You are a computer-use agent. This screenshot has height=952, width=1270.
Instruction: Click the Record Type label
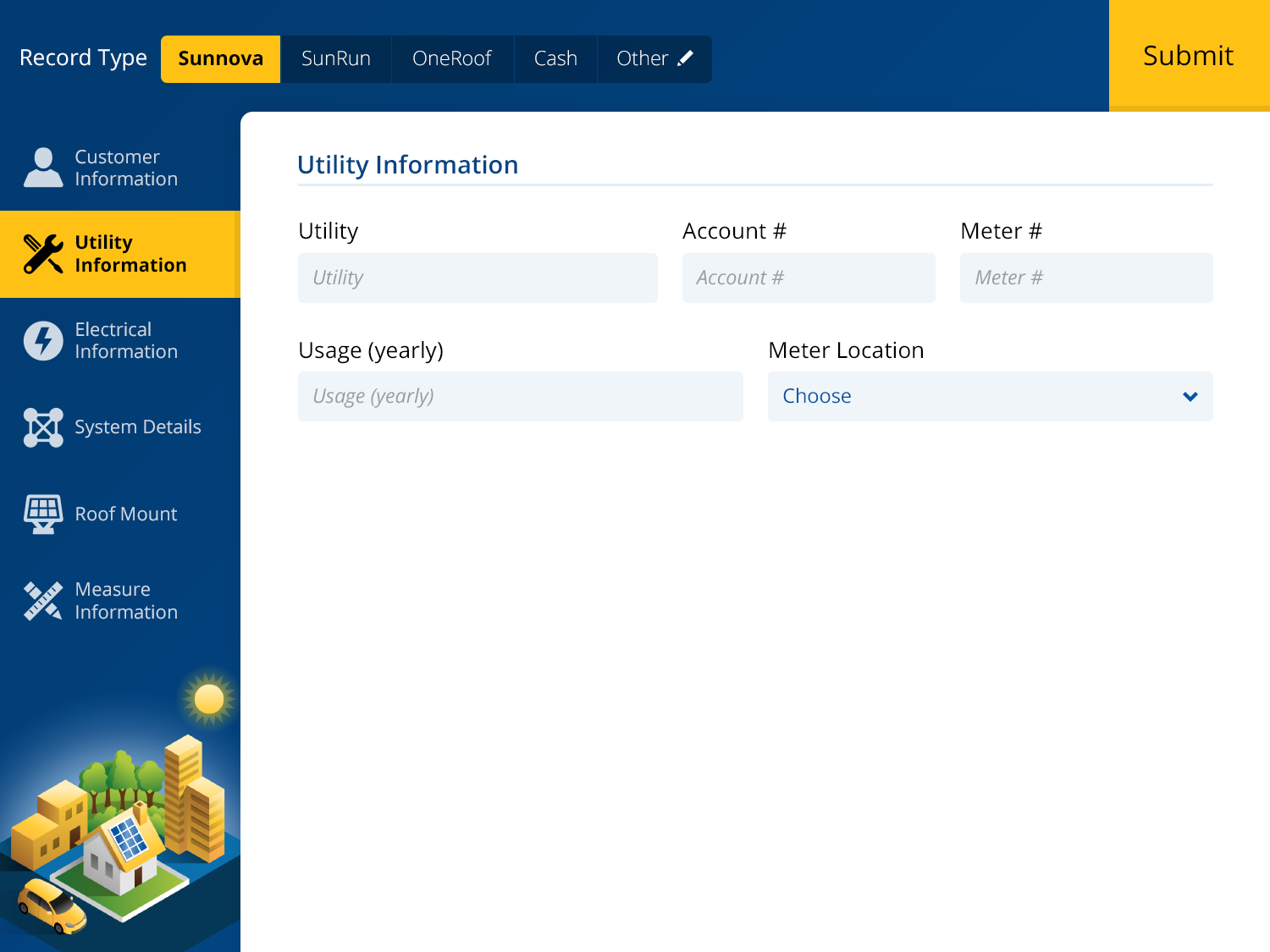(x=83, y=58)
